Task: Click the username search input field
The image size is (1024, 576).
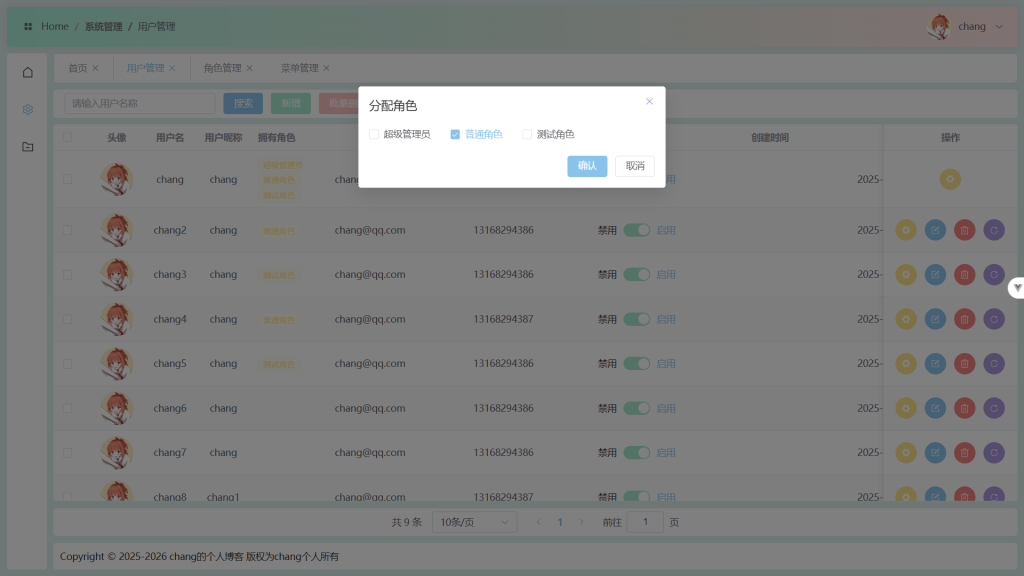Action: click(140, 103)
